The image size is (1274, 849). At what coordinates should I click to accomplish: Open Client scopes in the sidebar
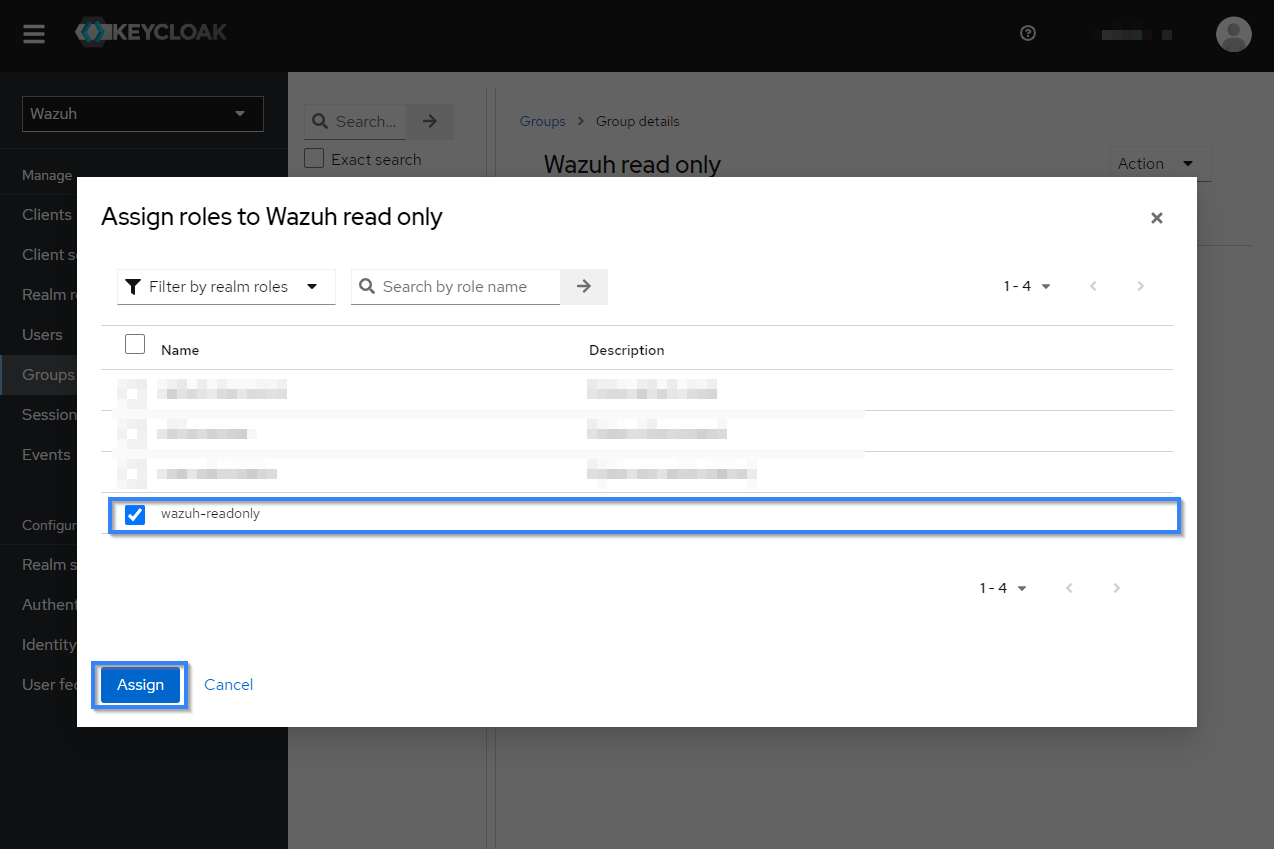coord(50,255)
